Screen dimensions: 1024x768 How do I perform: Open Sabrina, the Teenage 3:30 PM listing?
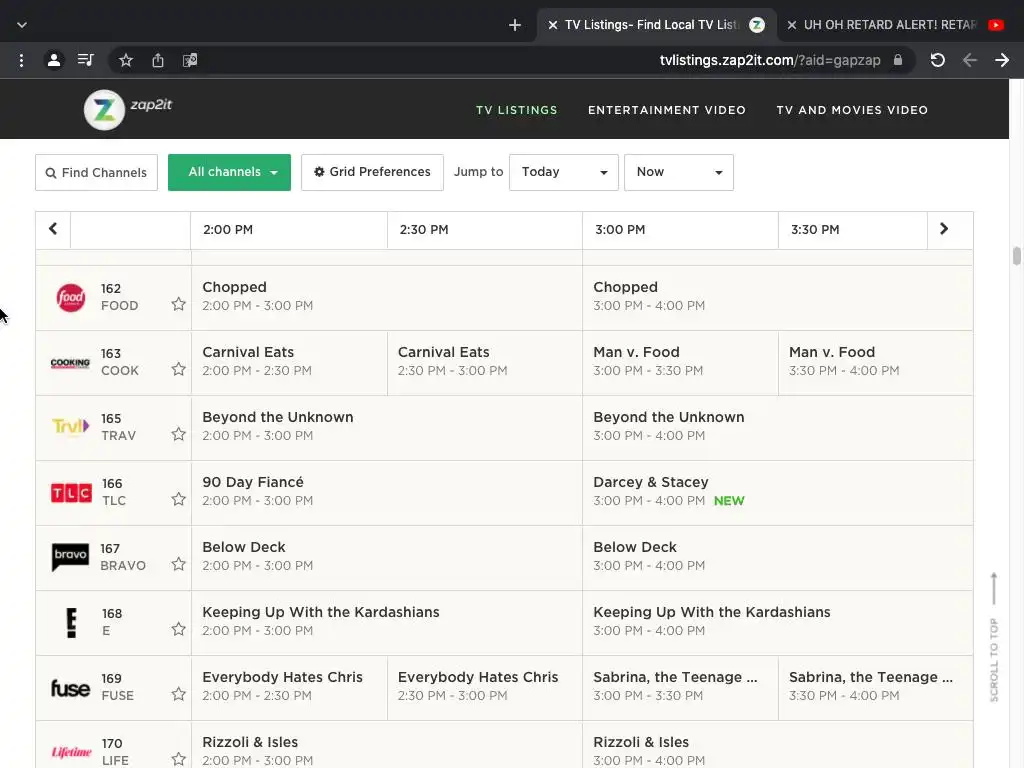[x=875, y=688]
